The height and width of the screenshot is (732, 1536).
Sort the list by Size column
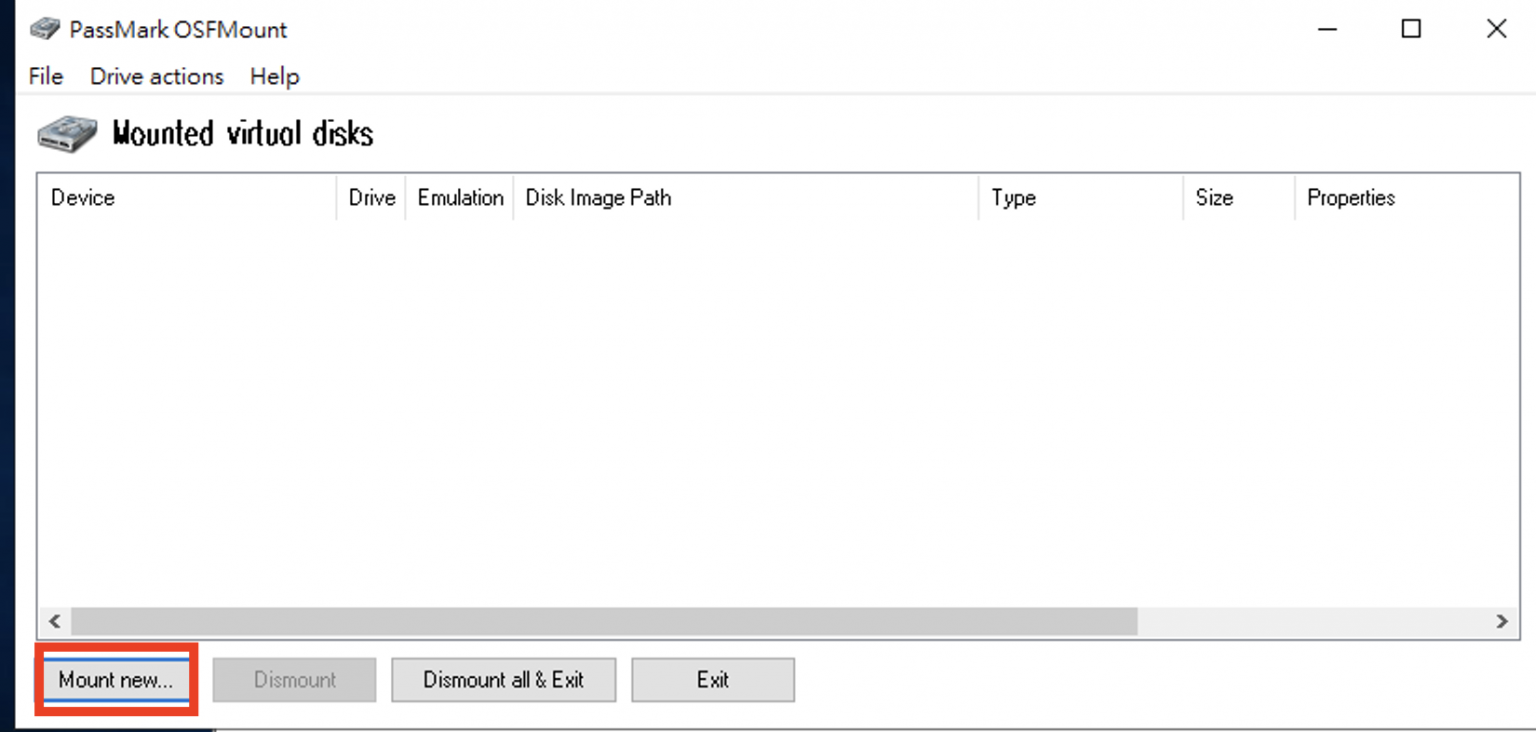point(1238,198)
